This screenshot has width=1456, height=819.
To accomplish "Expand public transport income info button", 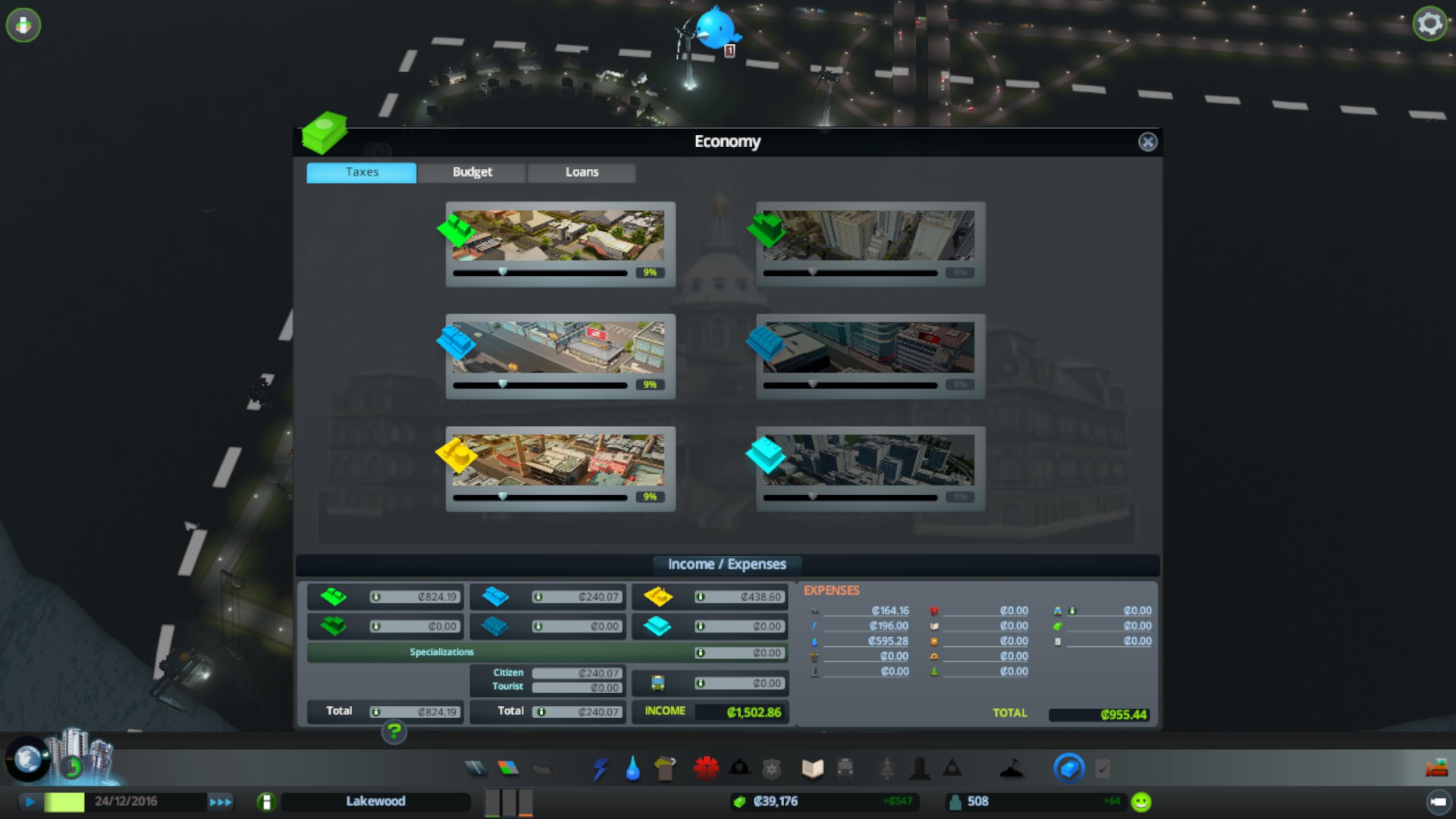I will coord(700,683).
